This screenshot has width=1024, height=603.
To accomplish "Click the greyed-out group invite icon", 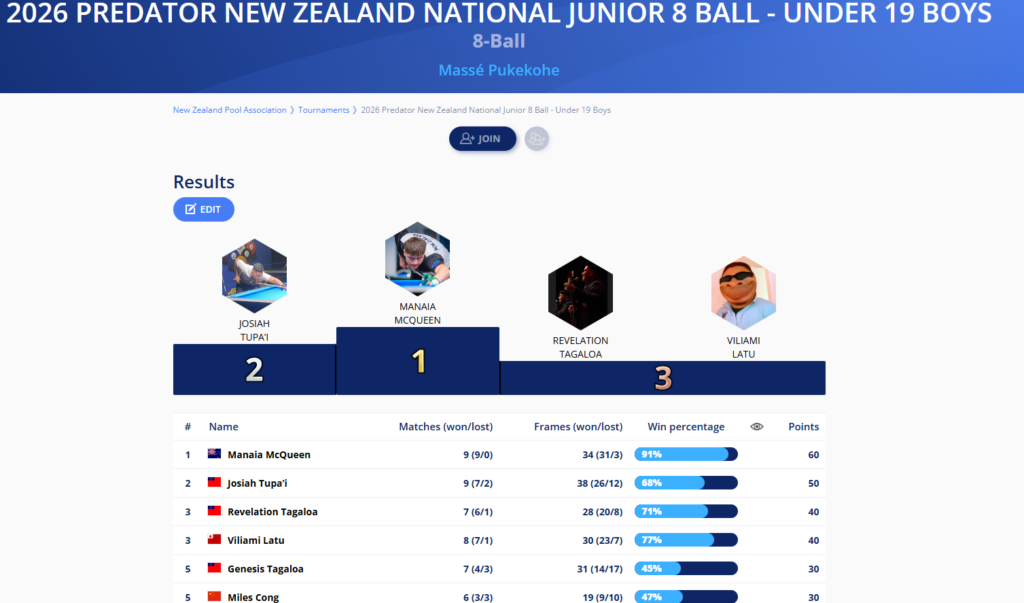I will click(537, 139).
